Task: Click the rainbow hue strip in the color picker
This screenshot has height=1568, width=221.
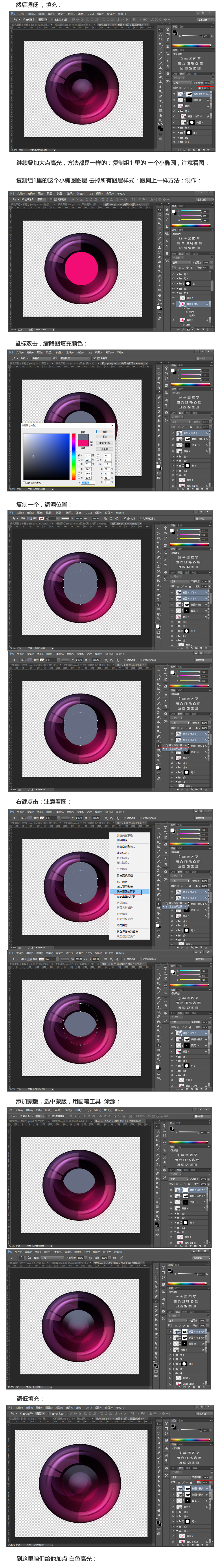Action: point(74,457)
